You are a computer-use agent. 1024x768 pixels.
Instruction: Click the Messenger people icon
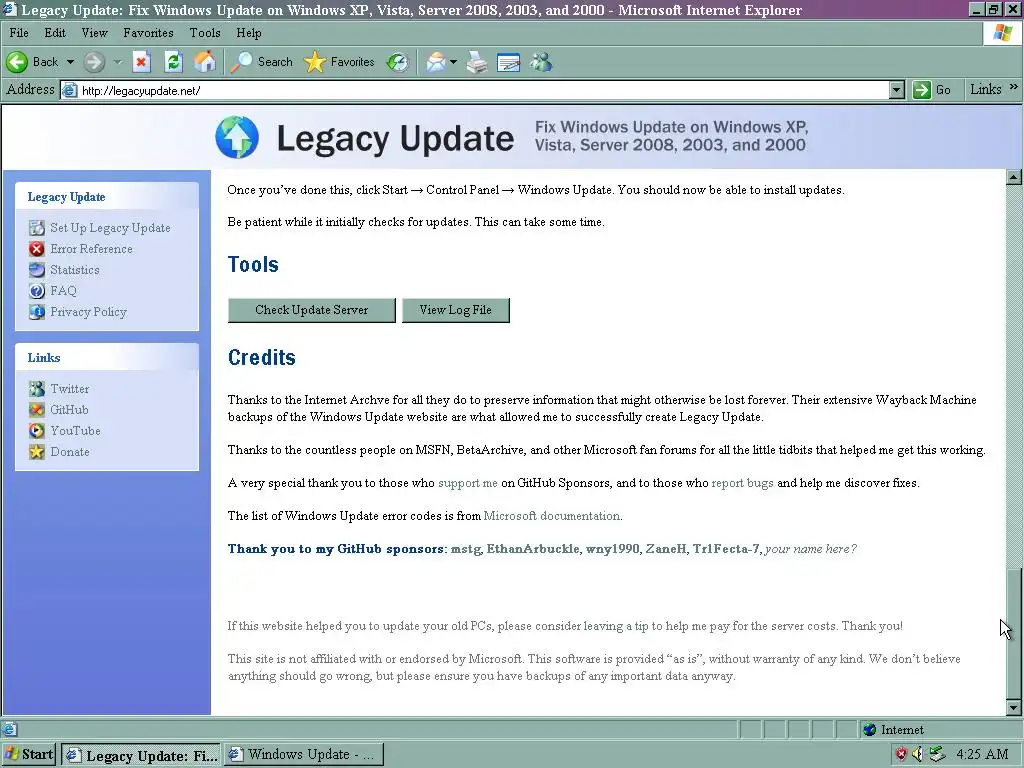click(x=541, y=62)
